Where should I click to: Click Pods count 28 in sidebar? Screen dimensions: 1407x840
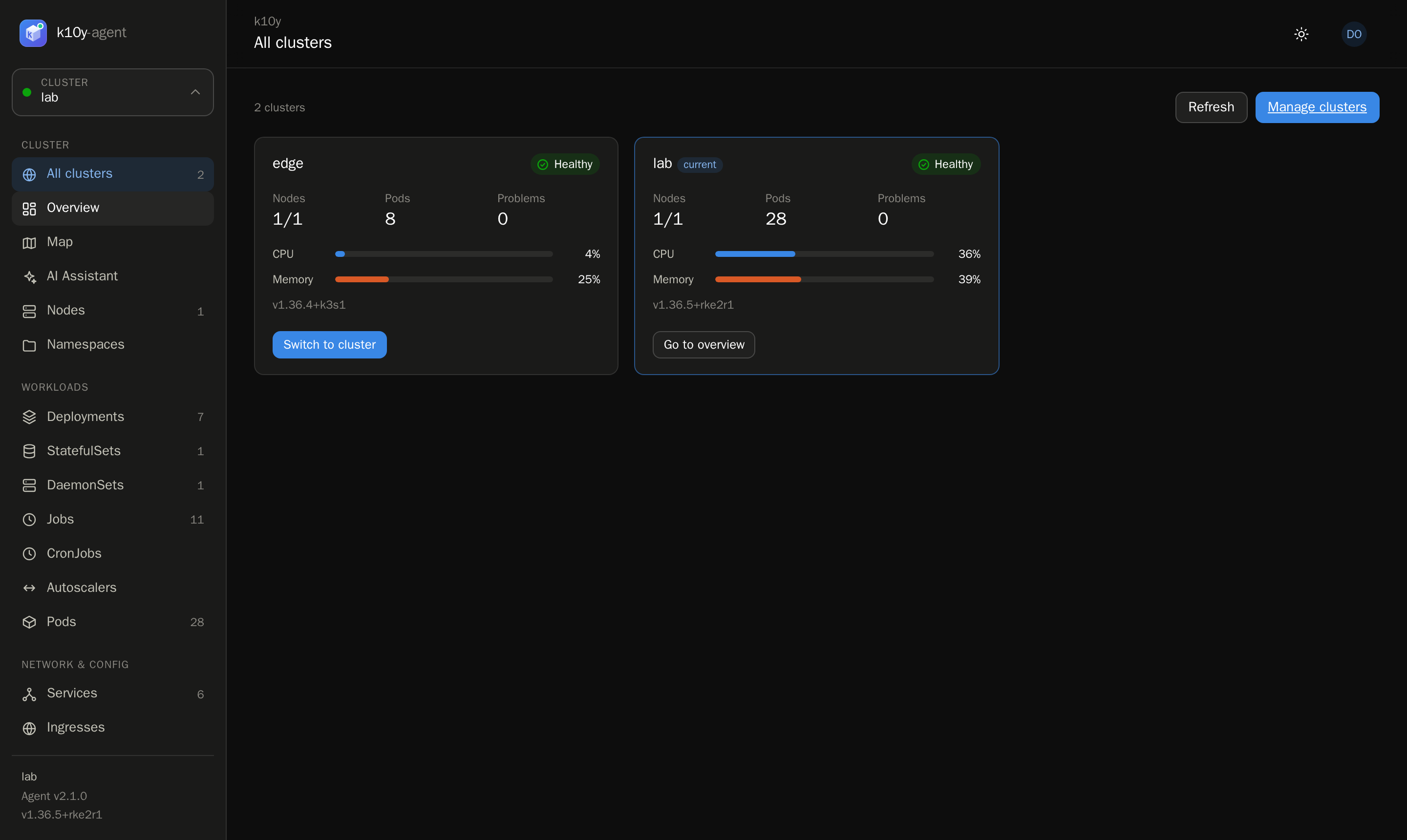point(197,622)
